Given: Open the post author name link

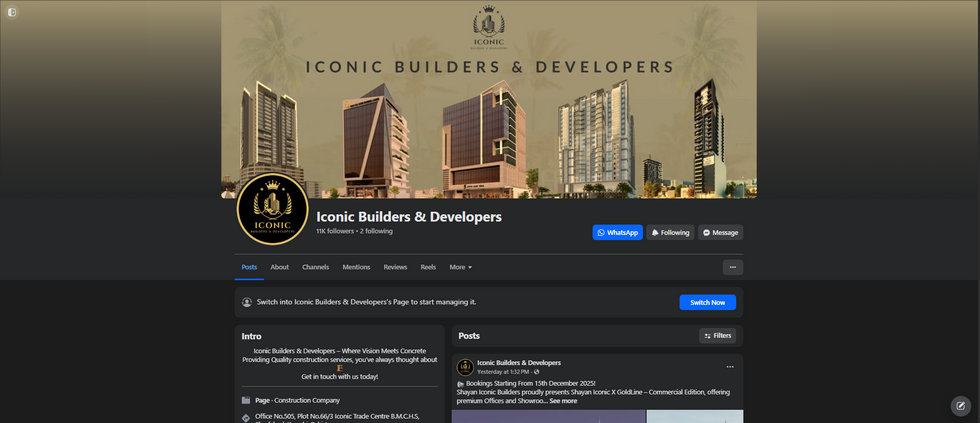Looking at the screenshot, I should 519,362.
